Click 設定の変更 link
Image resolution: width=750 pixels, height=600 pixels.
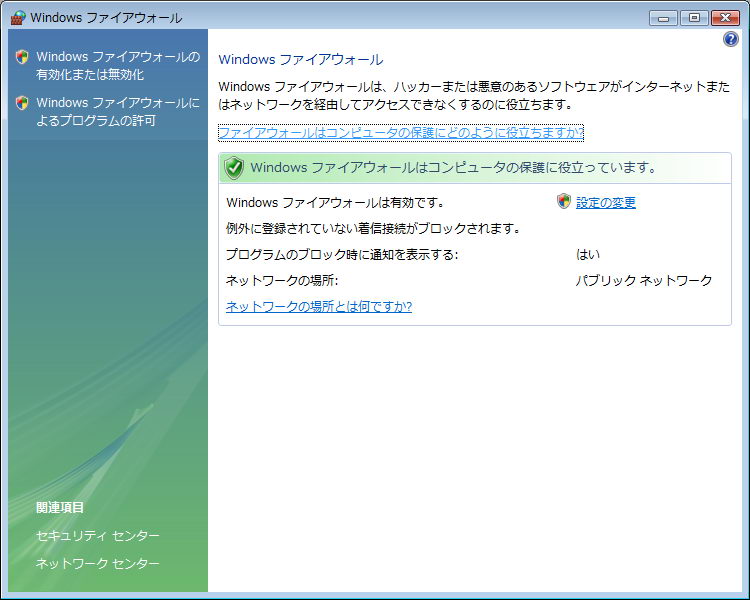point(606,203)
